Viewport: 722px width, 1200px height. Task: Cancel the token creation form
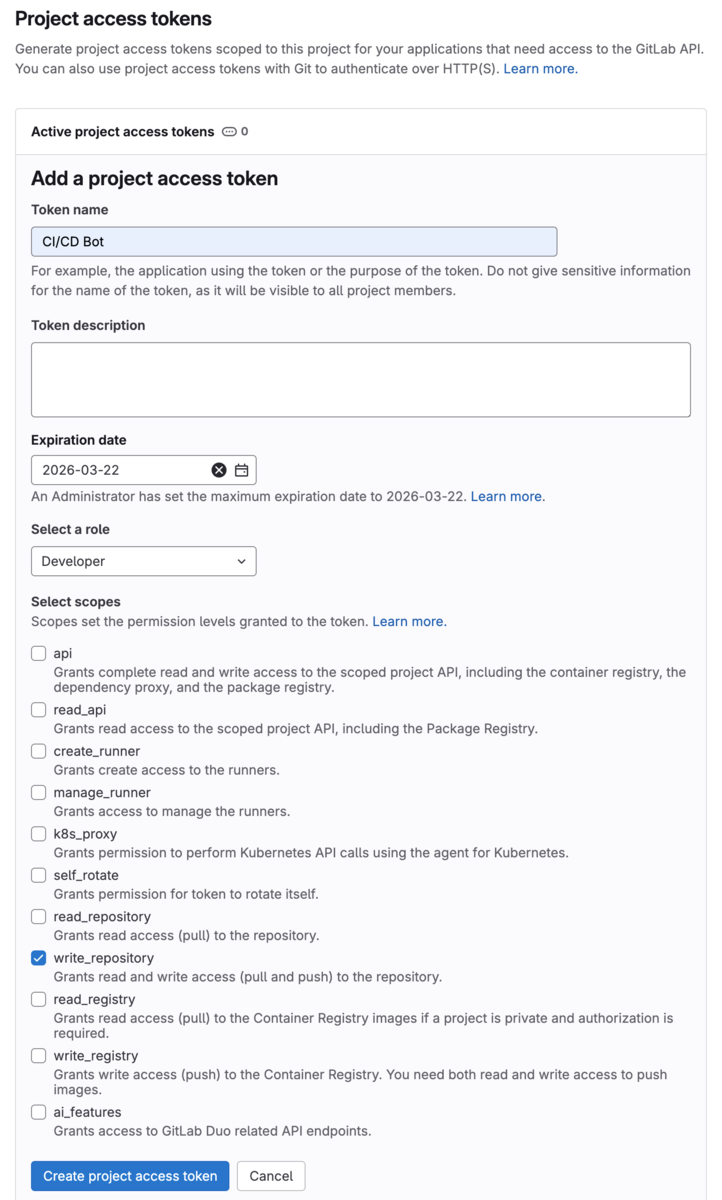point(271,1176)
